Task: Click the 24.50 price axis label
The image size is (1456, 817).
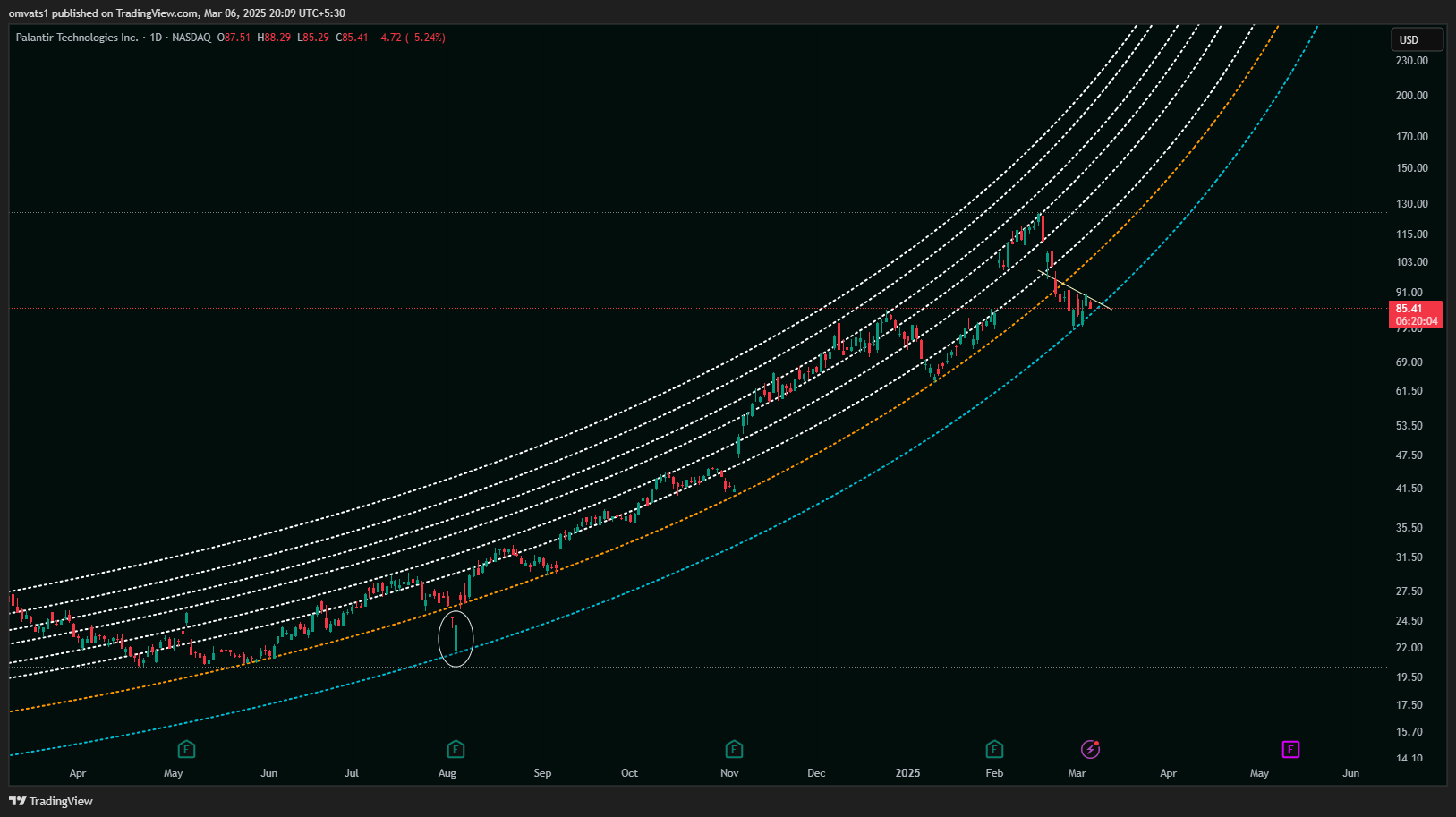Action: click(x=1409, y=621)
